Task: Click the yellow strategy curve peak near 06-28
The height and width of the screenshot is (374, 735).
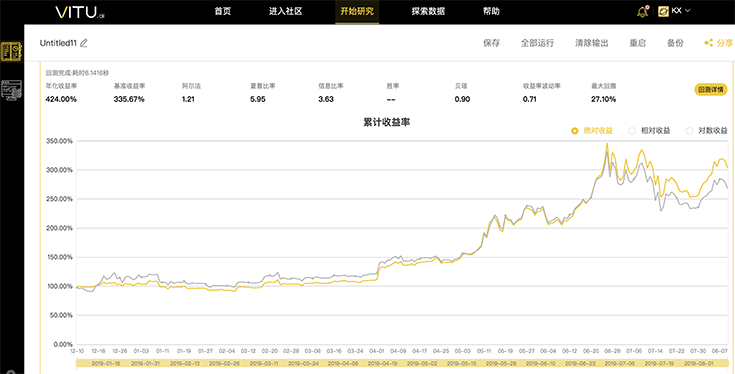Action: (607, 143)
